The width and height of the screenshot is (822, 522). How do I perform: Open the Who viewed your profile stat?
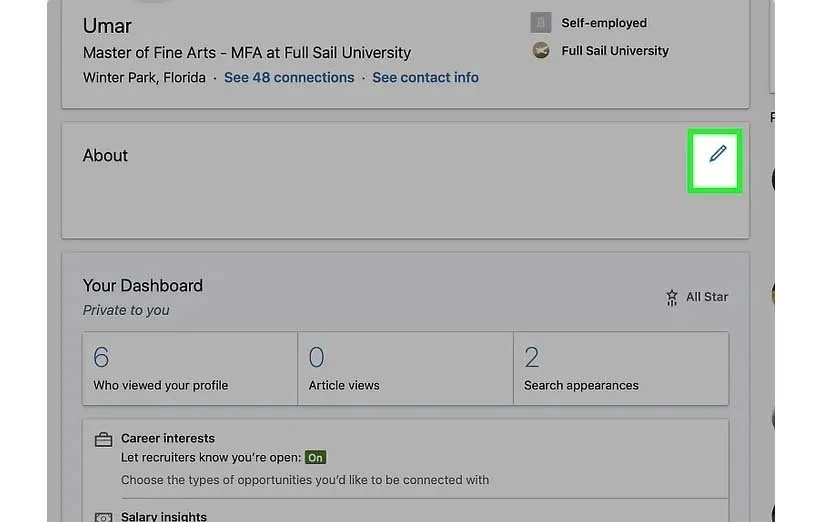tap(190, 368)
